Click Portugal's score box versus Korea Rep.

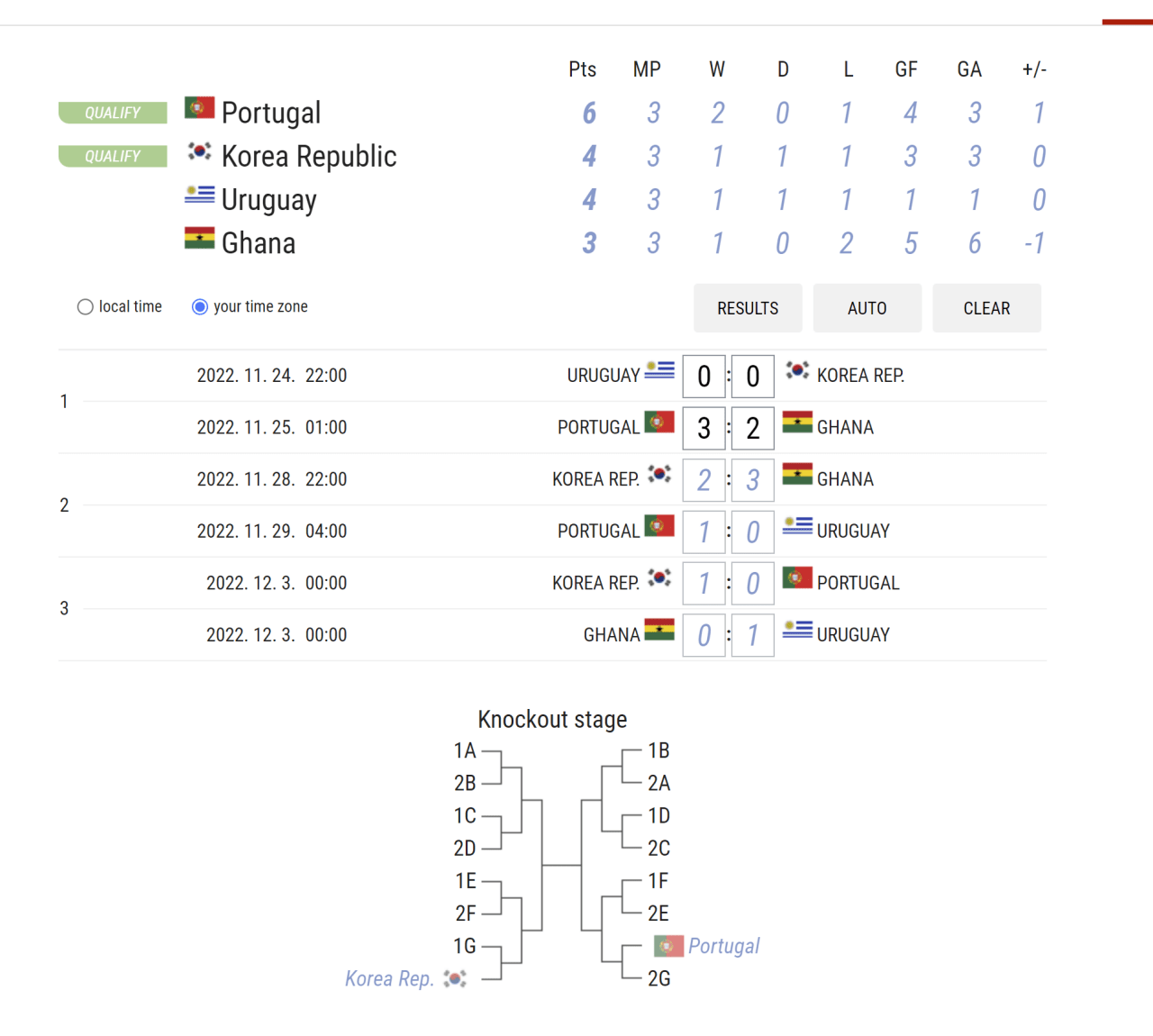753,584
